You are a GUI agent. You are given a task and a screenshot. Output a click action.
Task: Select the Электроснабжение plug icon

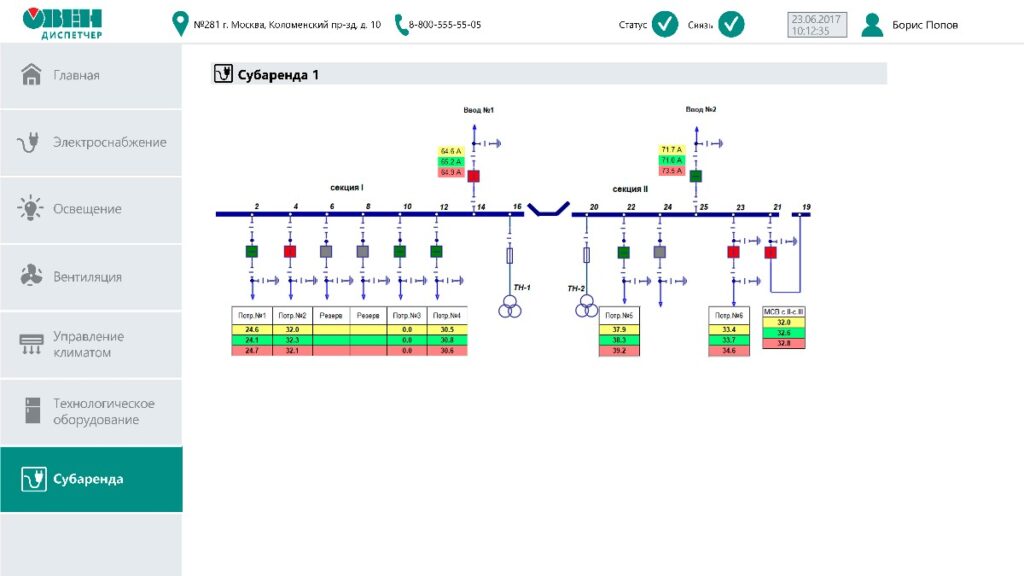point(30,141)
